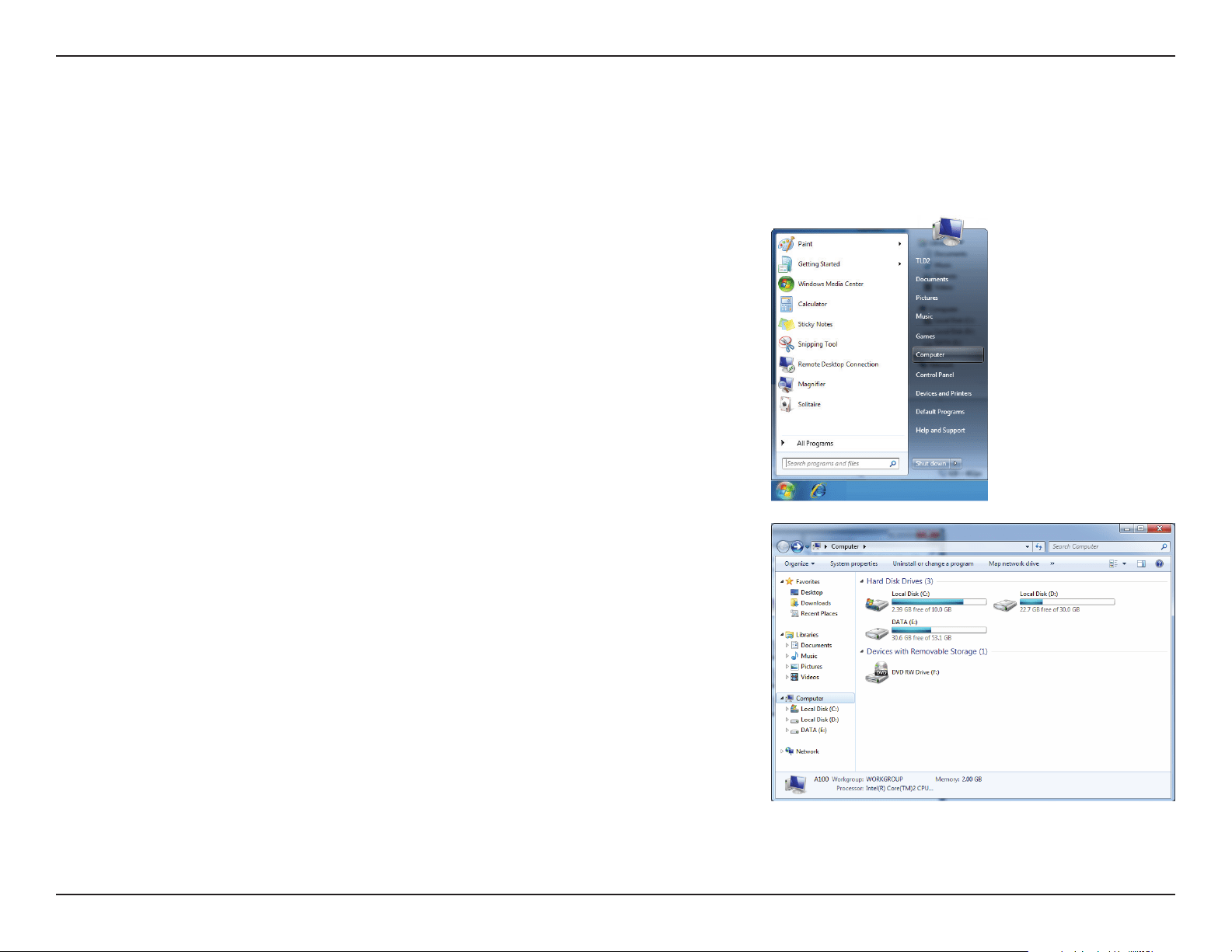
Task: Click the Search Computer field
Action: (1109, 547)
